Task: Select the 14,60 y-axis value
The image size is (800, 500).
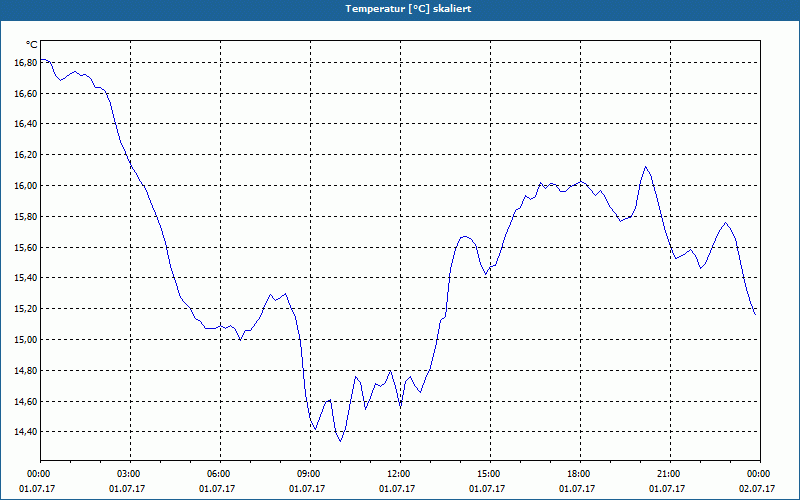Action: click(x=26, y=402)
